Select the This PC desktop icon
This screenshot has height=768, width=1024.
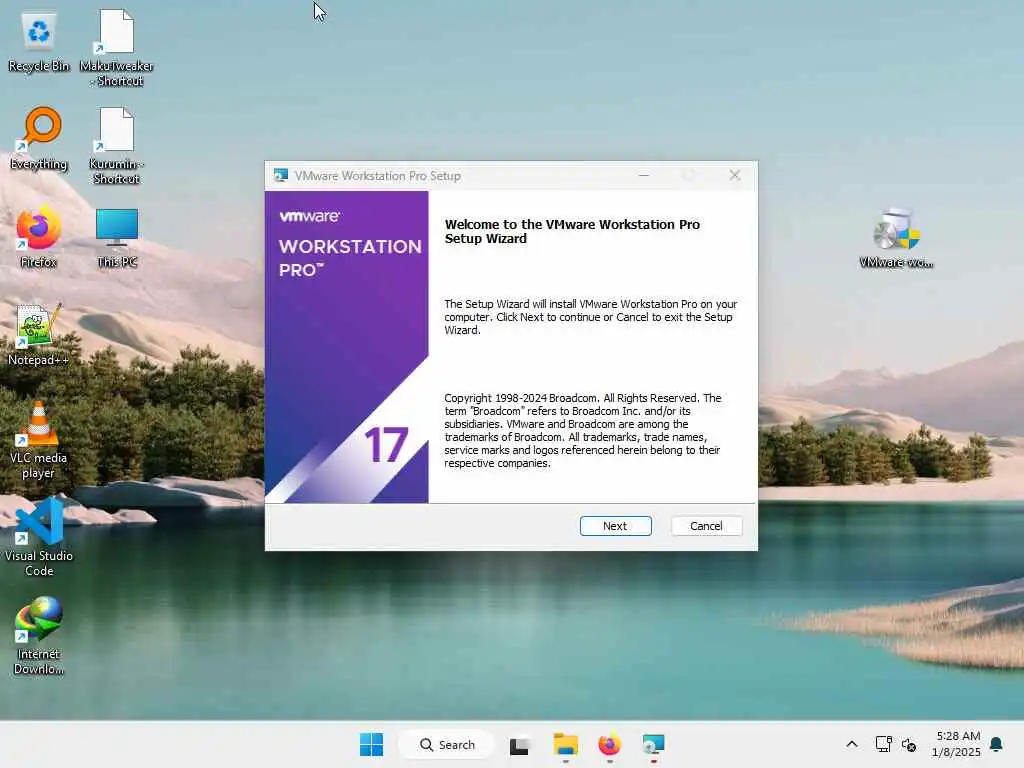click(117, 238)
